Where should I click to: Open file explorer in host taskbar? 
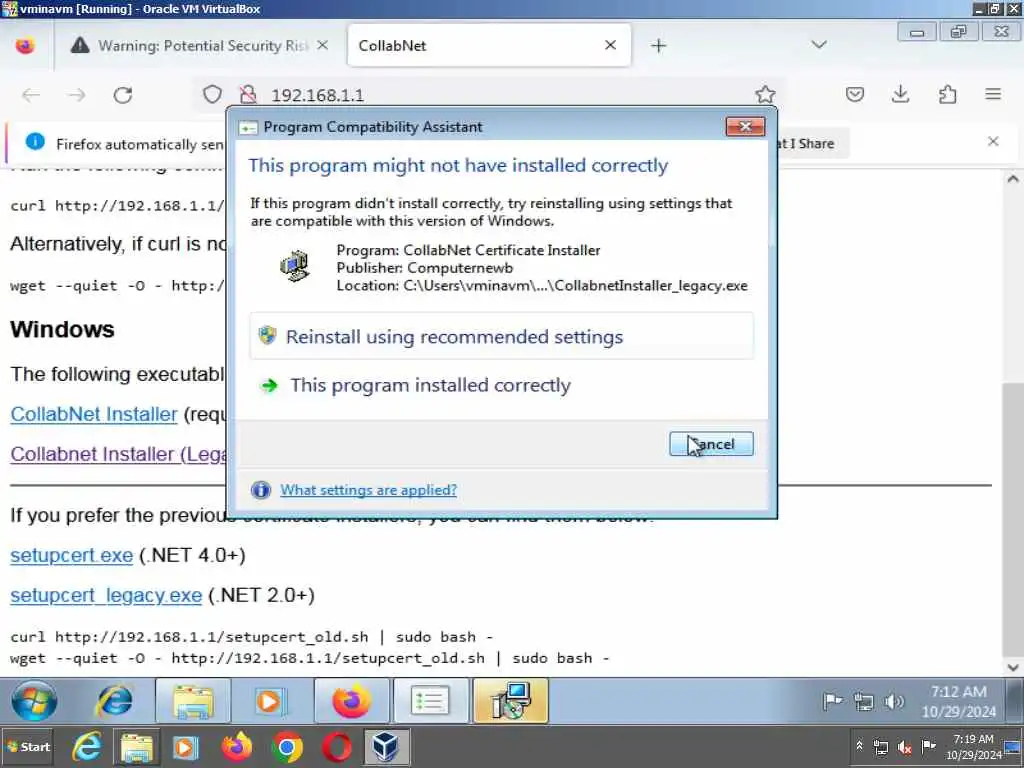[x=136, y=747]
